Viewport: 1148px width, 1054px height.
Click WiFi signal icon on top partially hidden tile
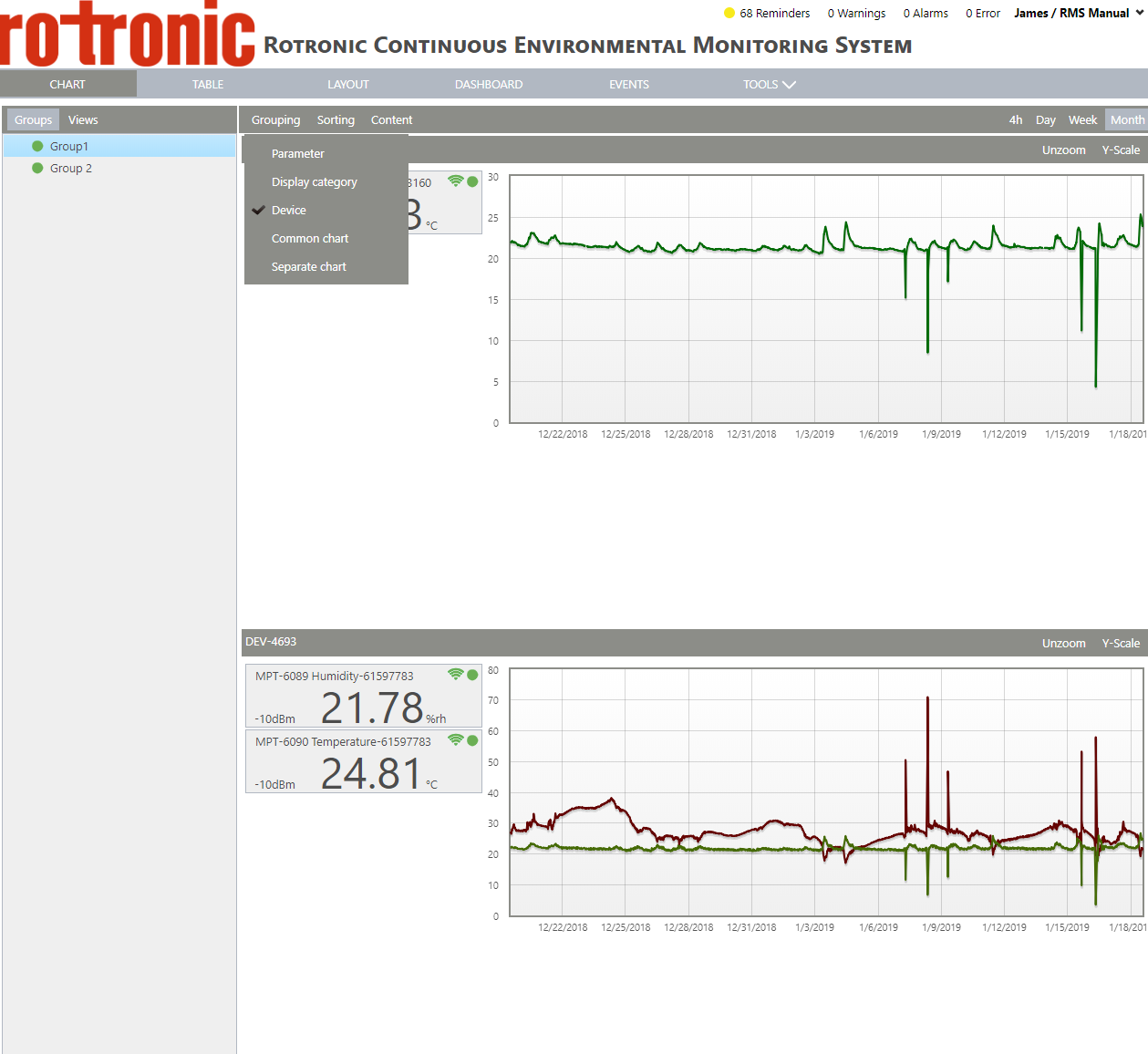tap(456, 181)
